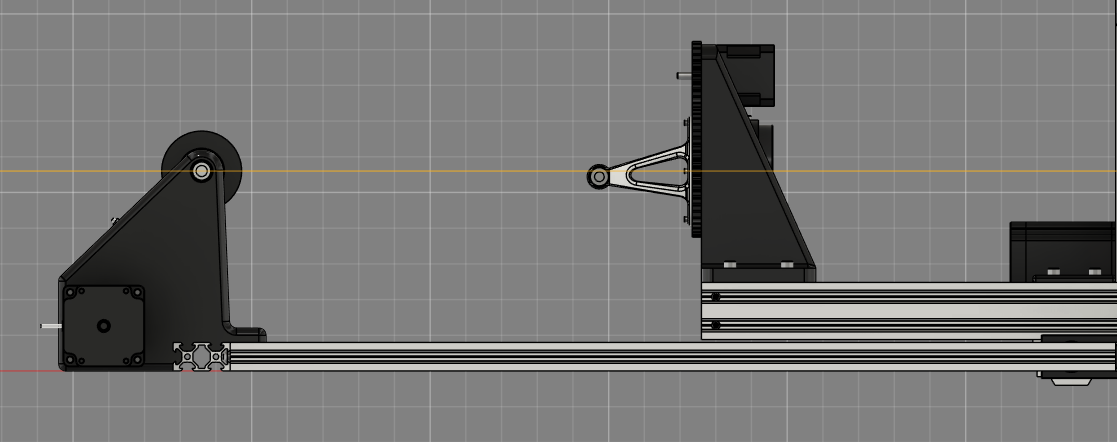Click the pulley's center axle hole
This screenshot has width=1117, height=442.
point(201,172)
